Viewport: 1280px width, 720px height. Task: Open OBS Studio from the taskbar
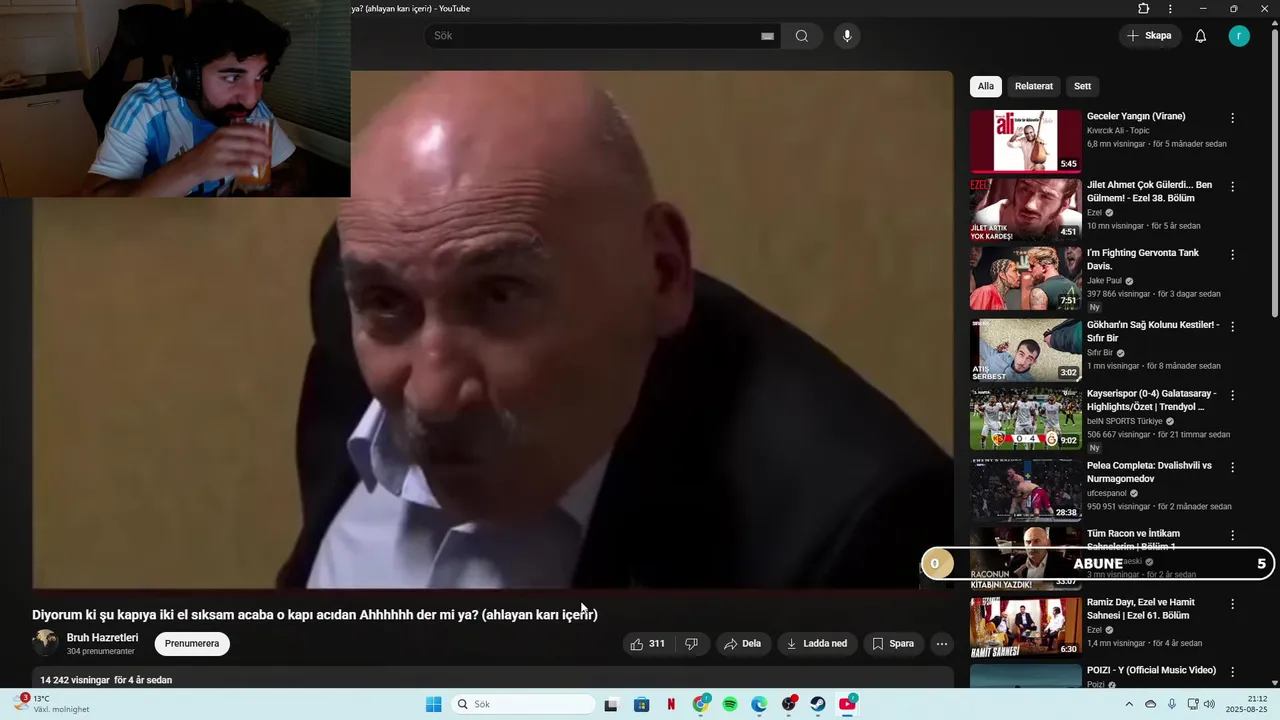pos(789,704)
